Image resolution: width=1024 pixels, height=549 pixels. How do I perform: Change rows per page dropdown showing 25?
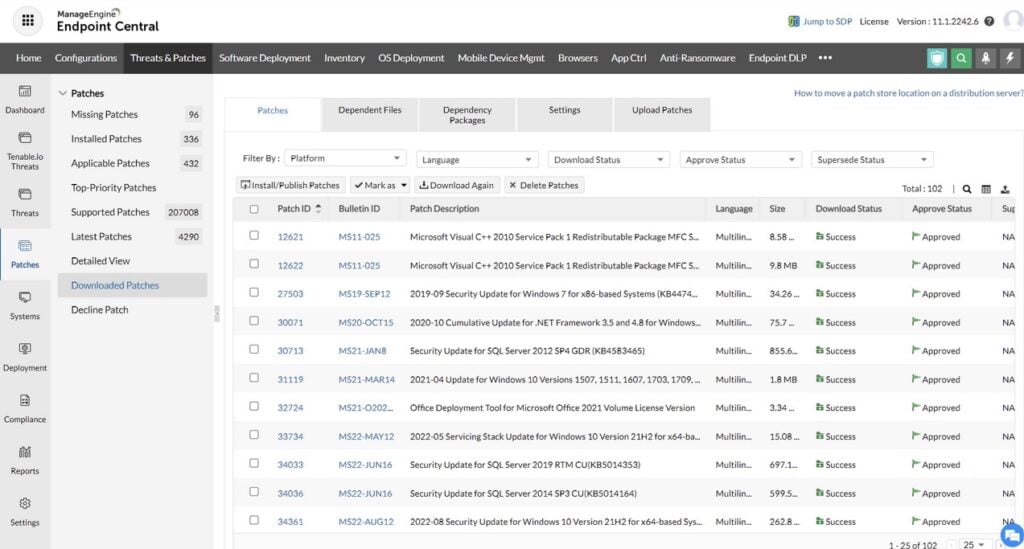click(974, 544)
